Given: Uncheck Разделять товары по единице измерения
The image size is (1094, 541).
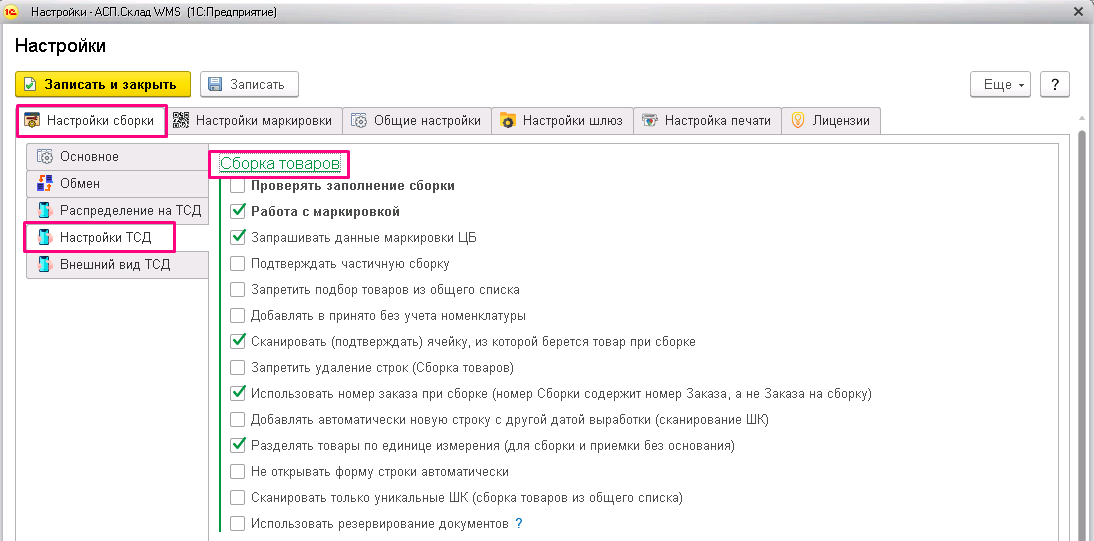Looking at the screenshot, I should 238,445.
